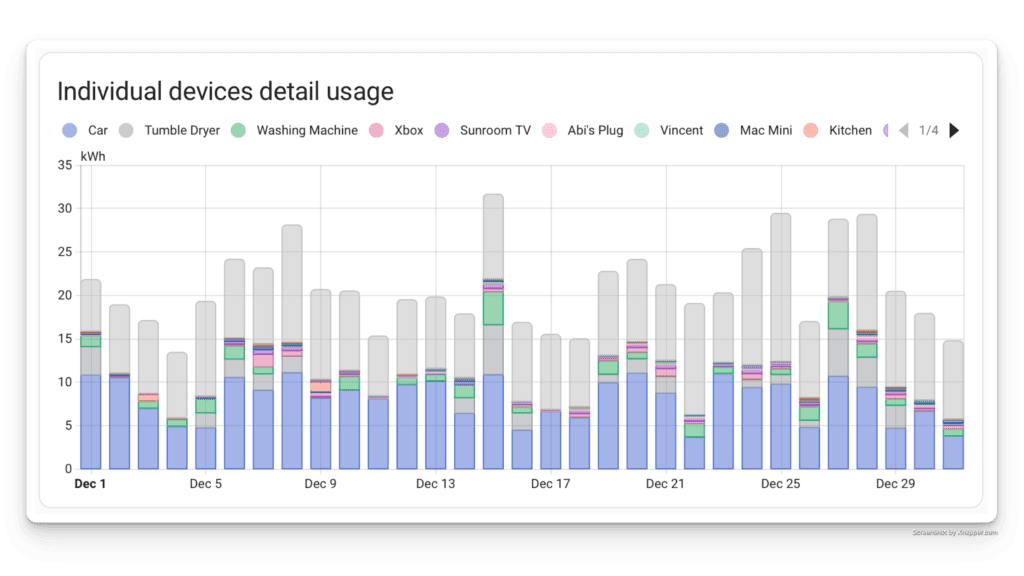Click the chart title Individual devices detail usage

coord(224,91)
